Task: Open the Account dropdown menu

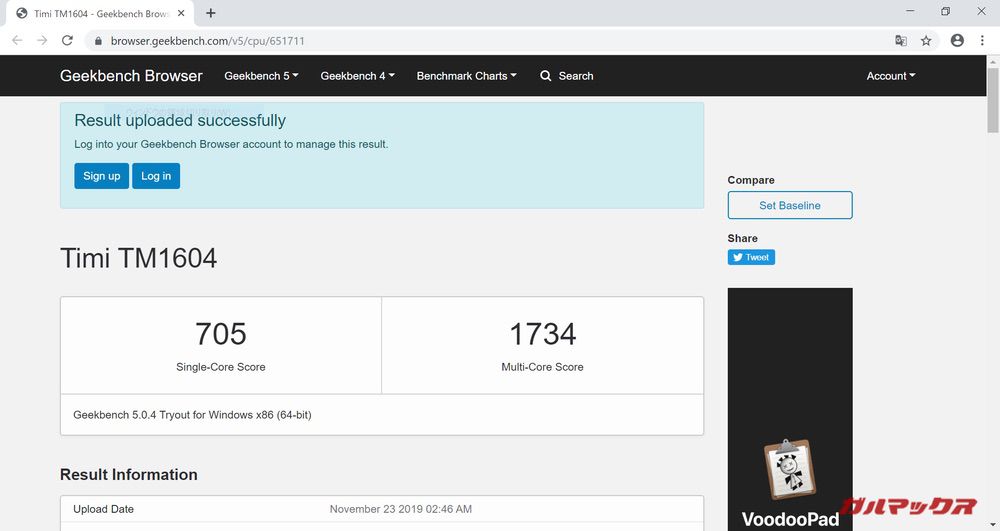Action: tap(890, 76)
